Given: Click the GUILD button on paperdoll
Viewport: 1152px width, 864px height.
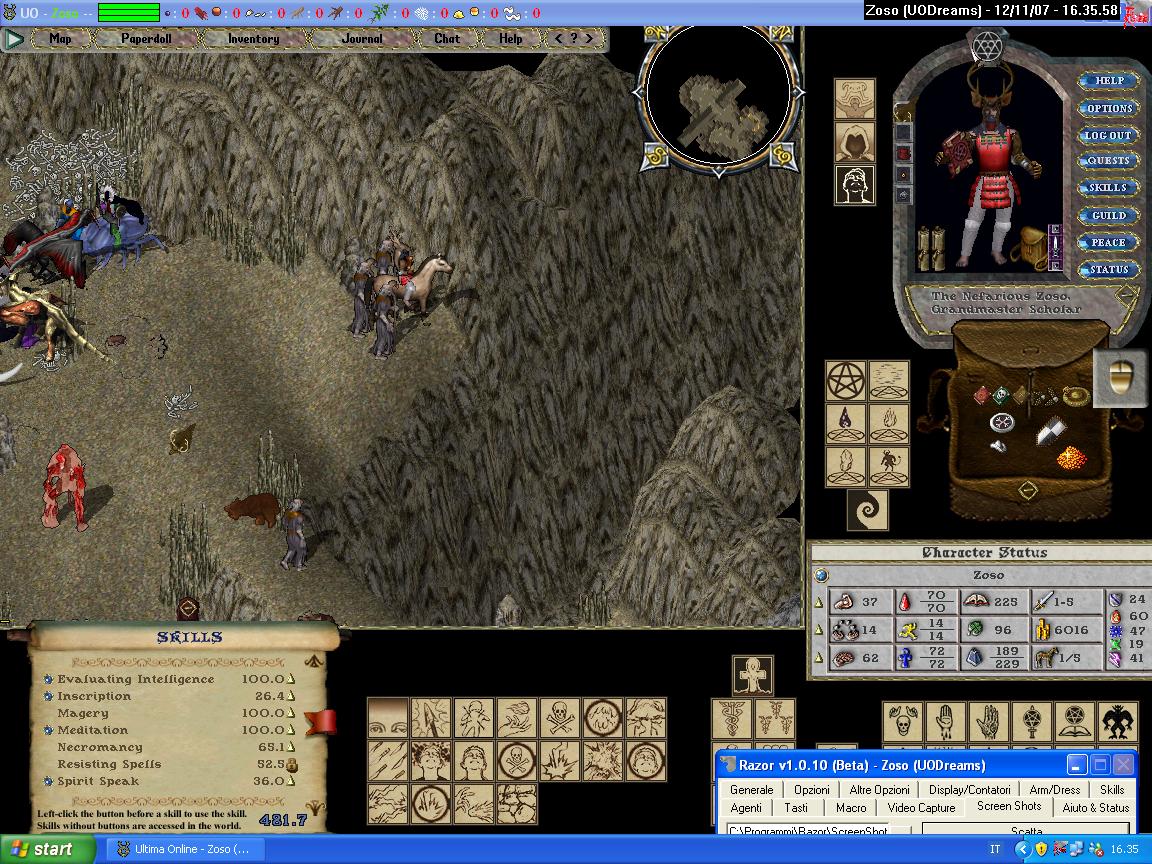Looking at the screenshot, I should 1109,215.
